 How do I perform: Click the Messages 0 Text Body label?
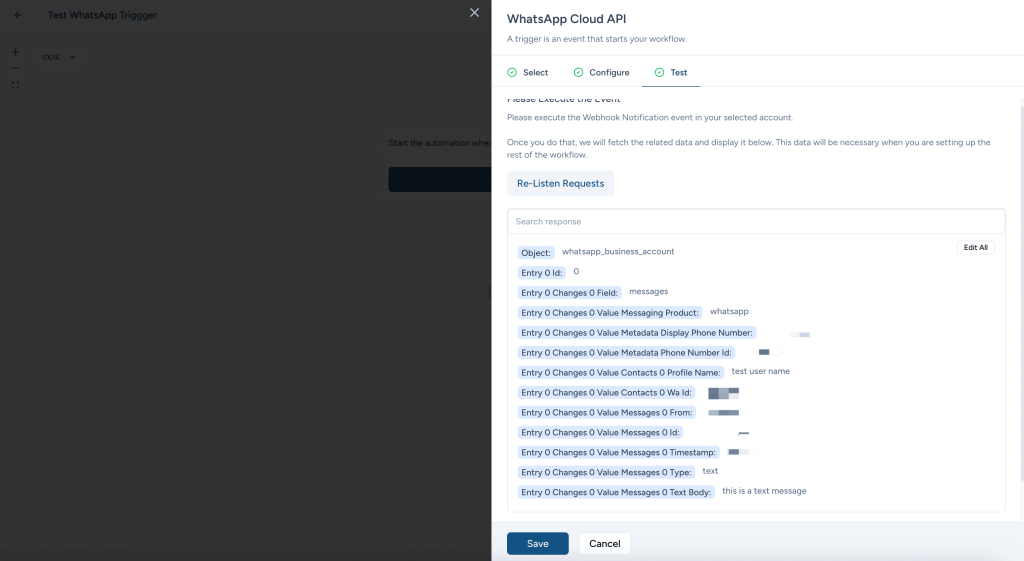tap(616, 492)
